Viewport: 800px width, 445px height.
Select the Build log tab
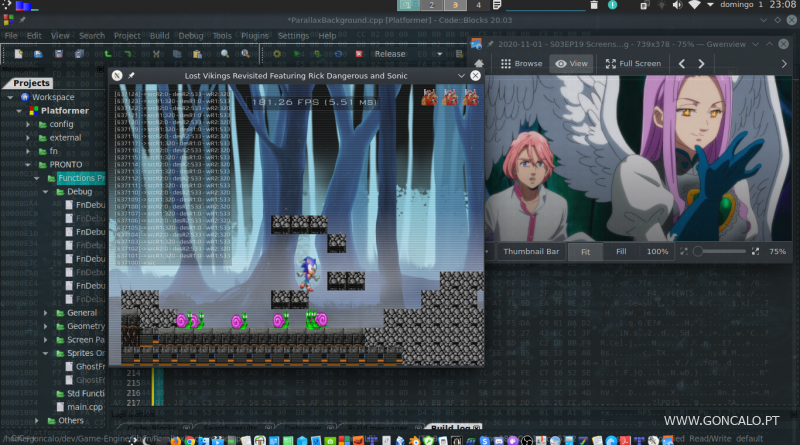click(455, 428)
